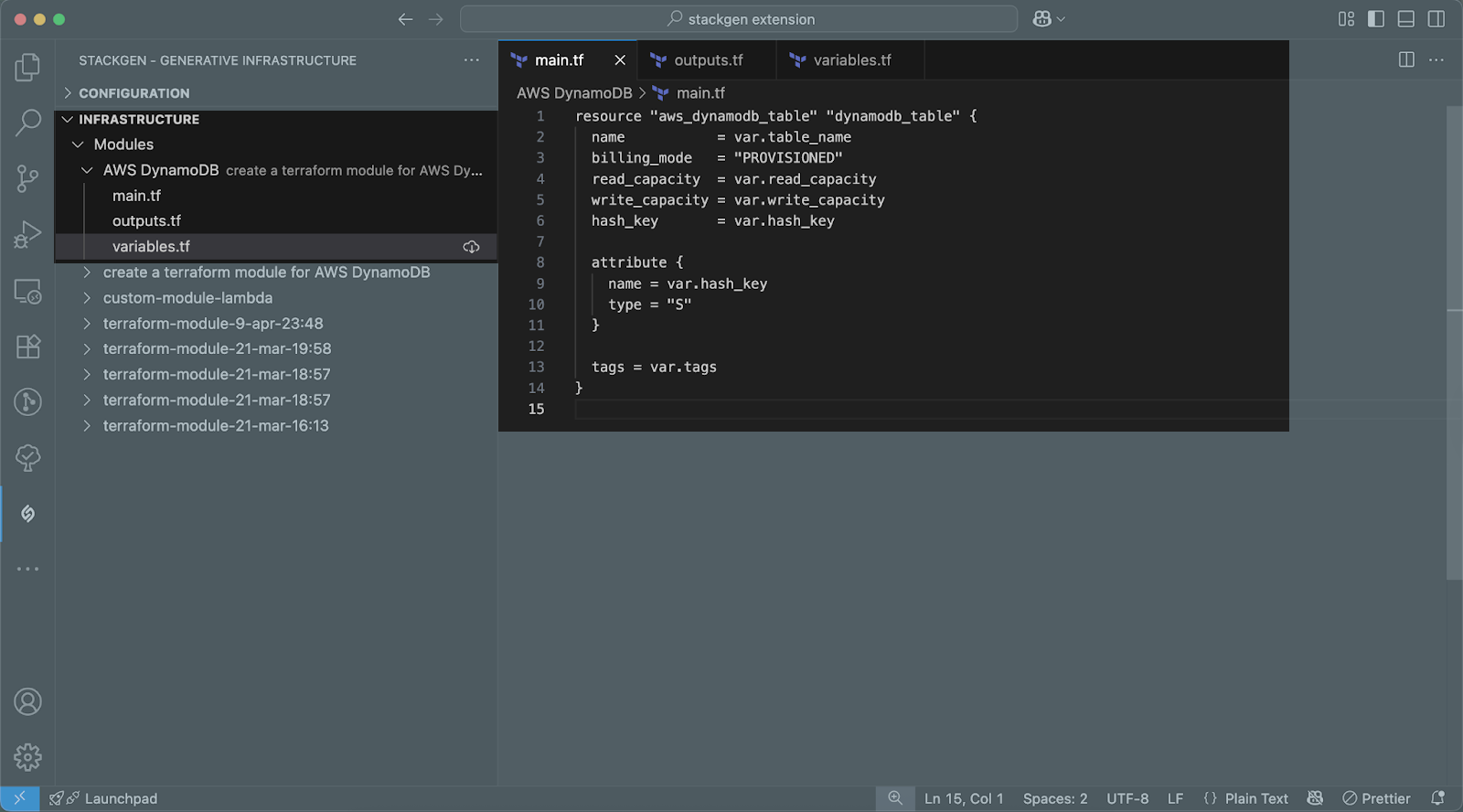This screenshot has width=1463, height=812.
Task: Expand the CONFIGURATION section
Action: 276,93
